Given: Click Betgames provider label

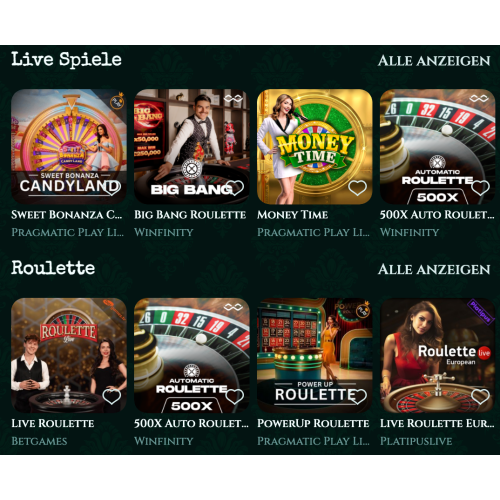Looking at the screenshot, I should coord(39,441).
